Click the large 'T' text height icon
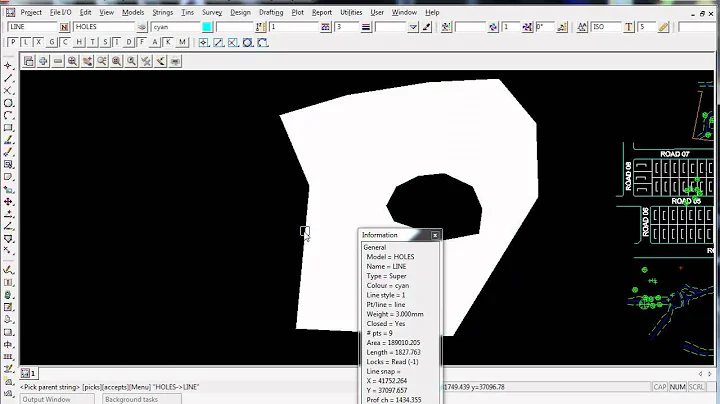Image resolution: width=720 pixels, height=404 pixels. tap(629, 27)
